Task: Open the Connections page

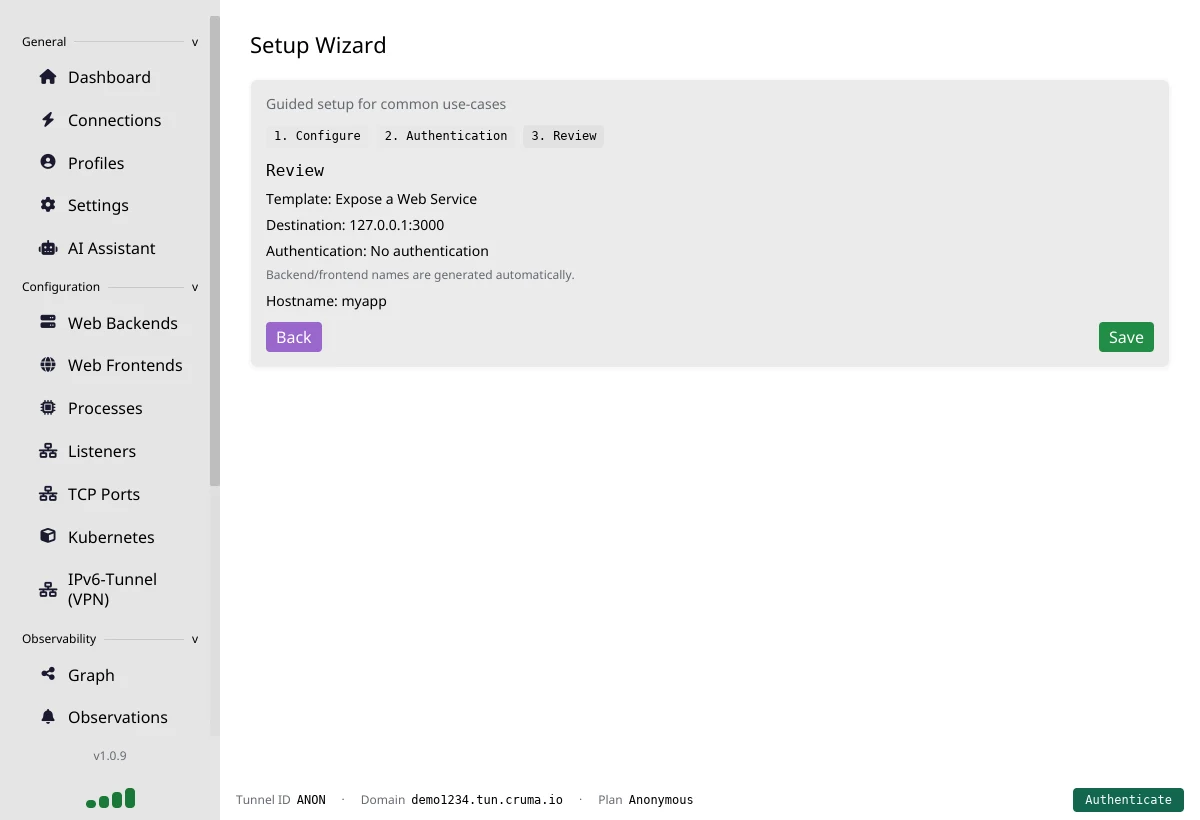Action: (114, 120)
